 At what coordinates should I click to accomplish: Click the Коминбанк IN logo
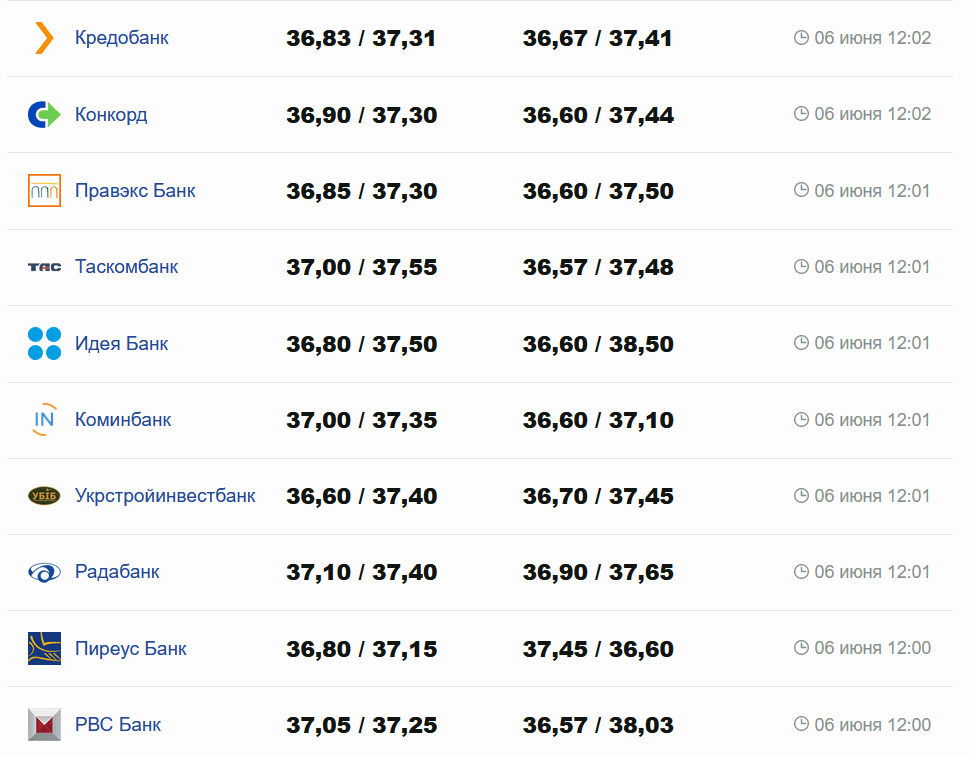point(44,420)
